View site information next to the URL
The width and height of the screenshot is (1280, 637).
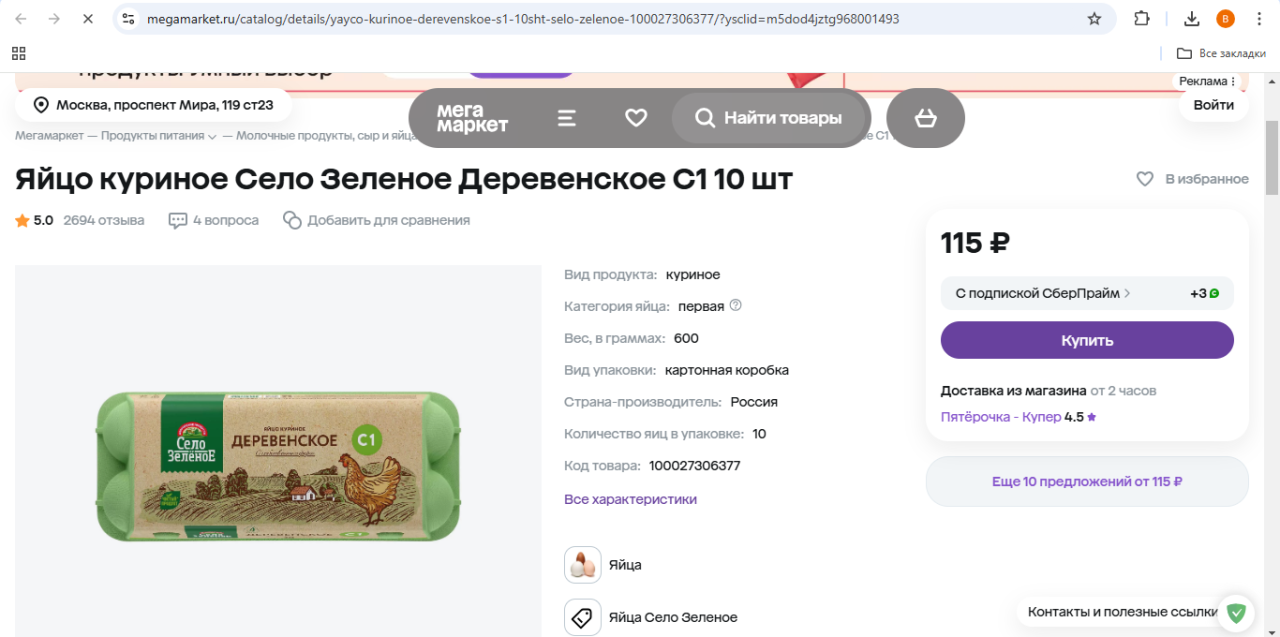[x=127, y=19]
